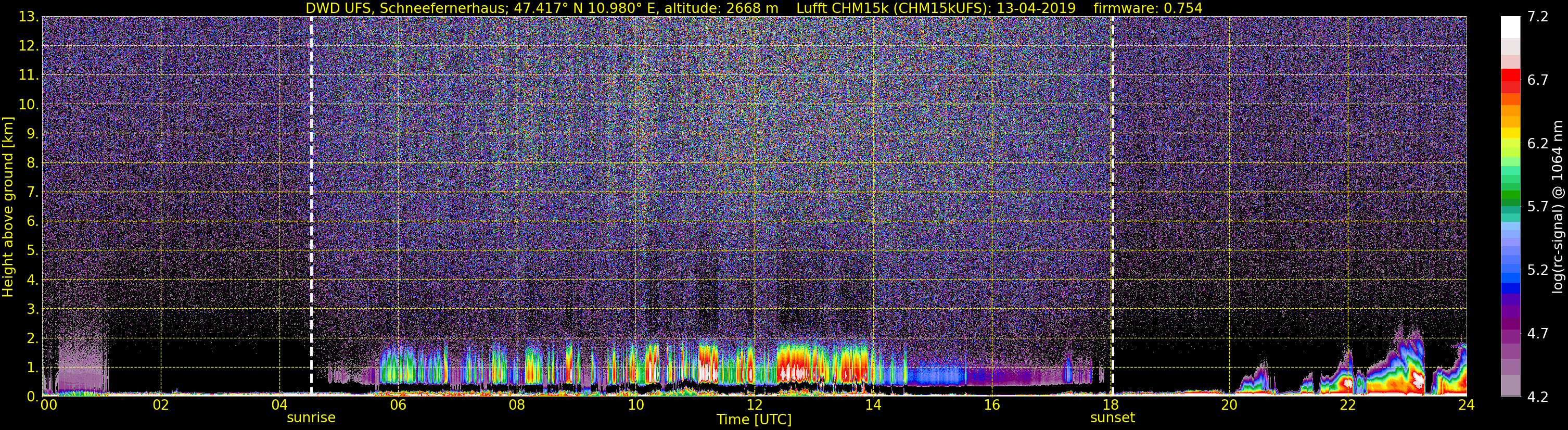Click the height tick label "2."
1568x430 pixels.
pyautogui.click(x=33, y=339)
